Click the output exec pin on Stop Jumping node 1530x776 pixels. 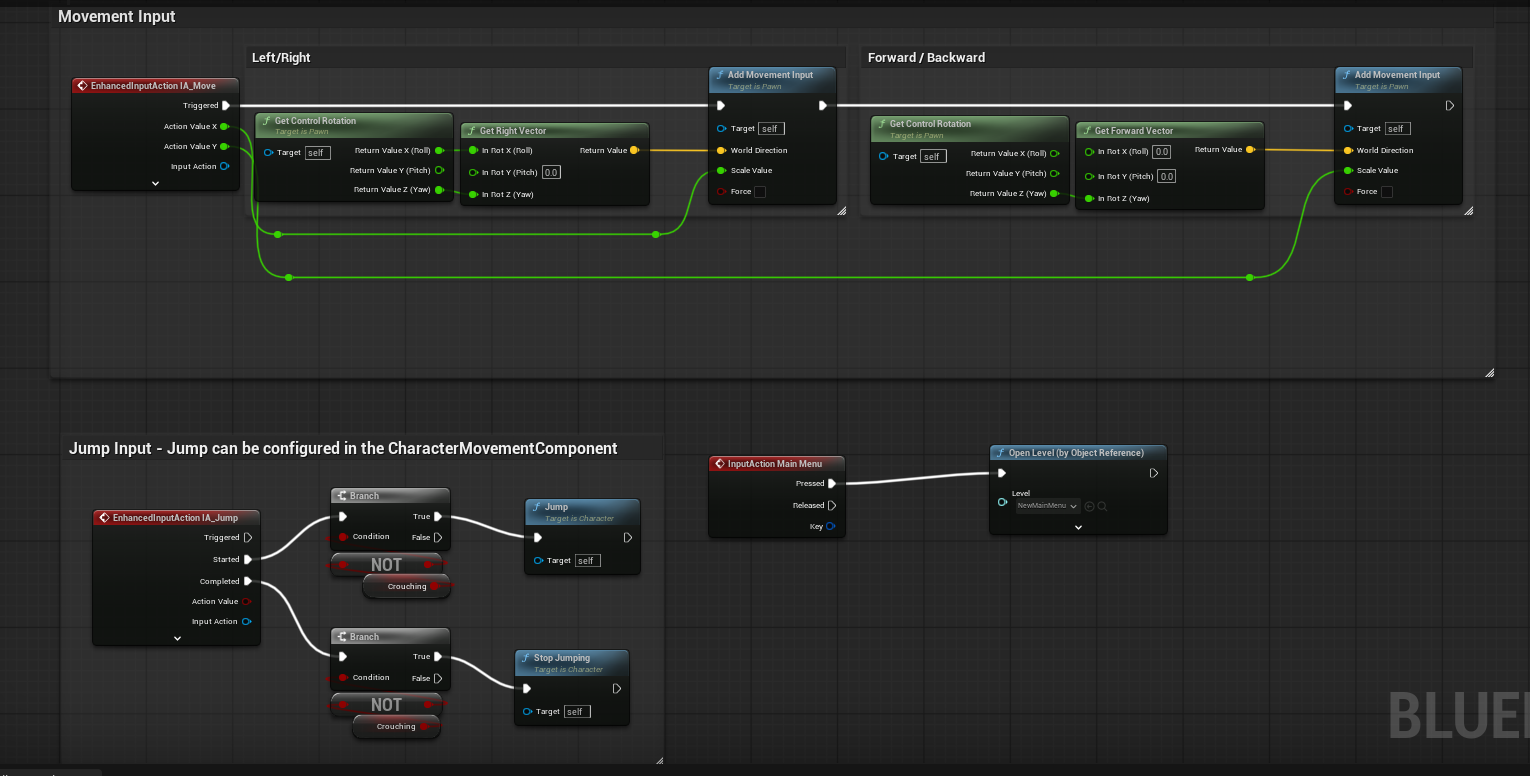tap(617, 688)
